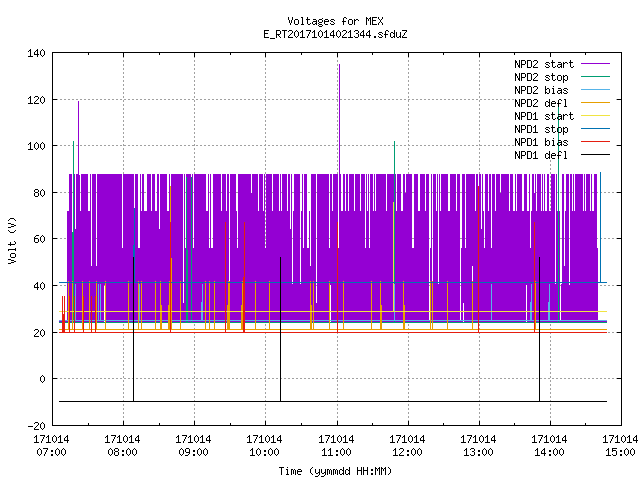Click the x-axis tick 171014 13:00
This screenshot has height=480, width=640.
[478, 446]
